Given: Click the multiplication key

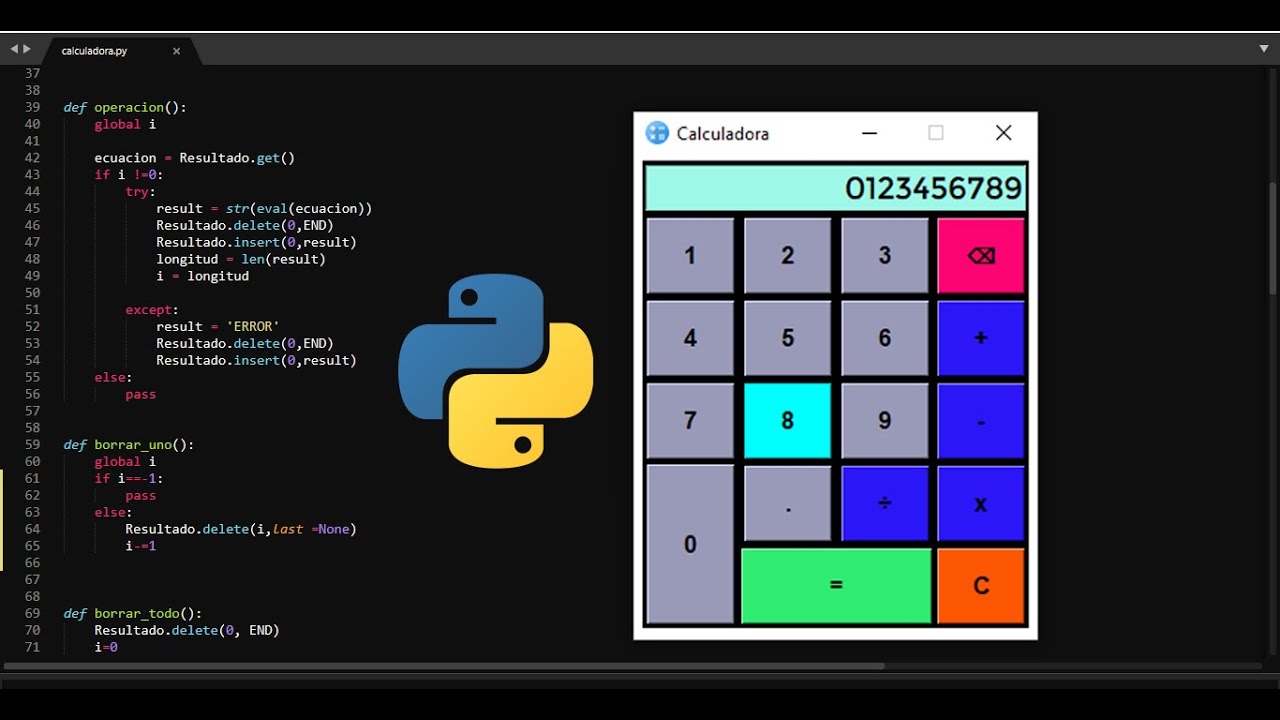Looking at the screenshot, I should (x=980, y=503).
